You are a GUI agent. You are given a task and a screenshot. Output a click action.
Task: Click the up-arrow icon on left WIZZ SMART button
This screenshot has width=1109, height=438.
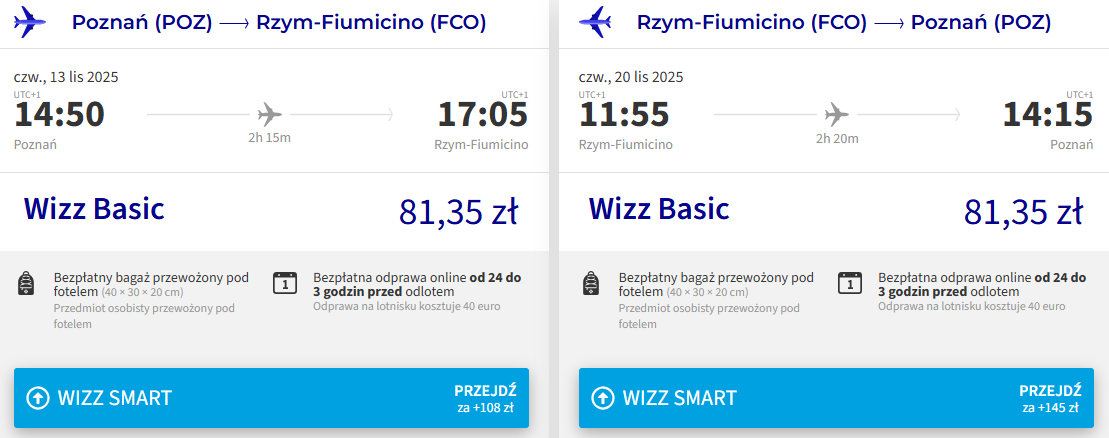(x=37, y=398)
